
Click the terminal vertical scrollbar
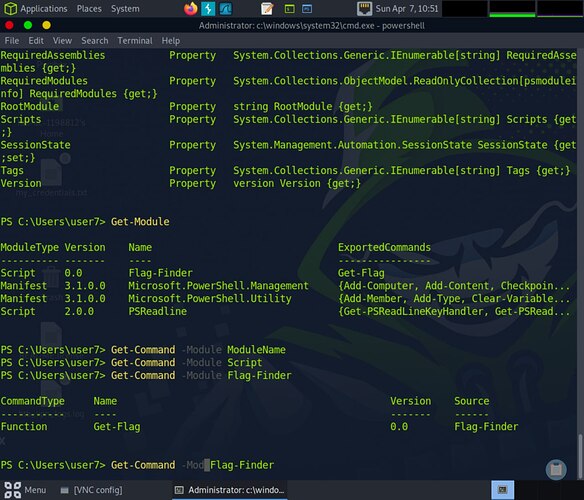click(x=581, y=264)
